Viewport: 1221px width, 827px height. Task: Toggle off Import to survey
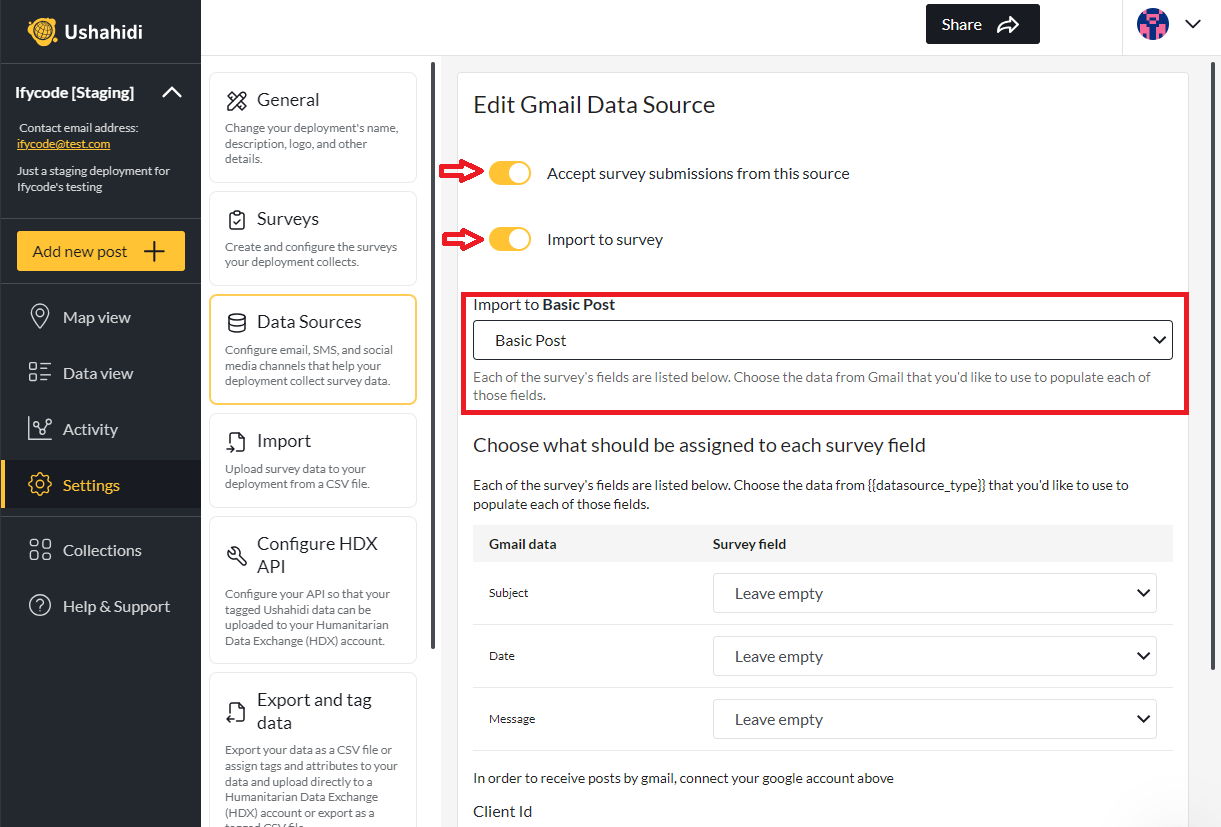tap(510, 239)
